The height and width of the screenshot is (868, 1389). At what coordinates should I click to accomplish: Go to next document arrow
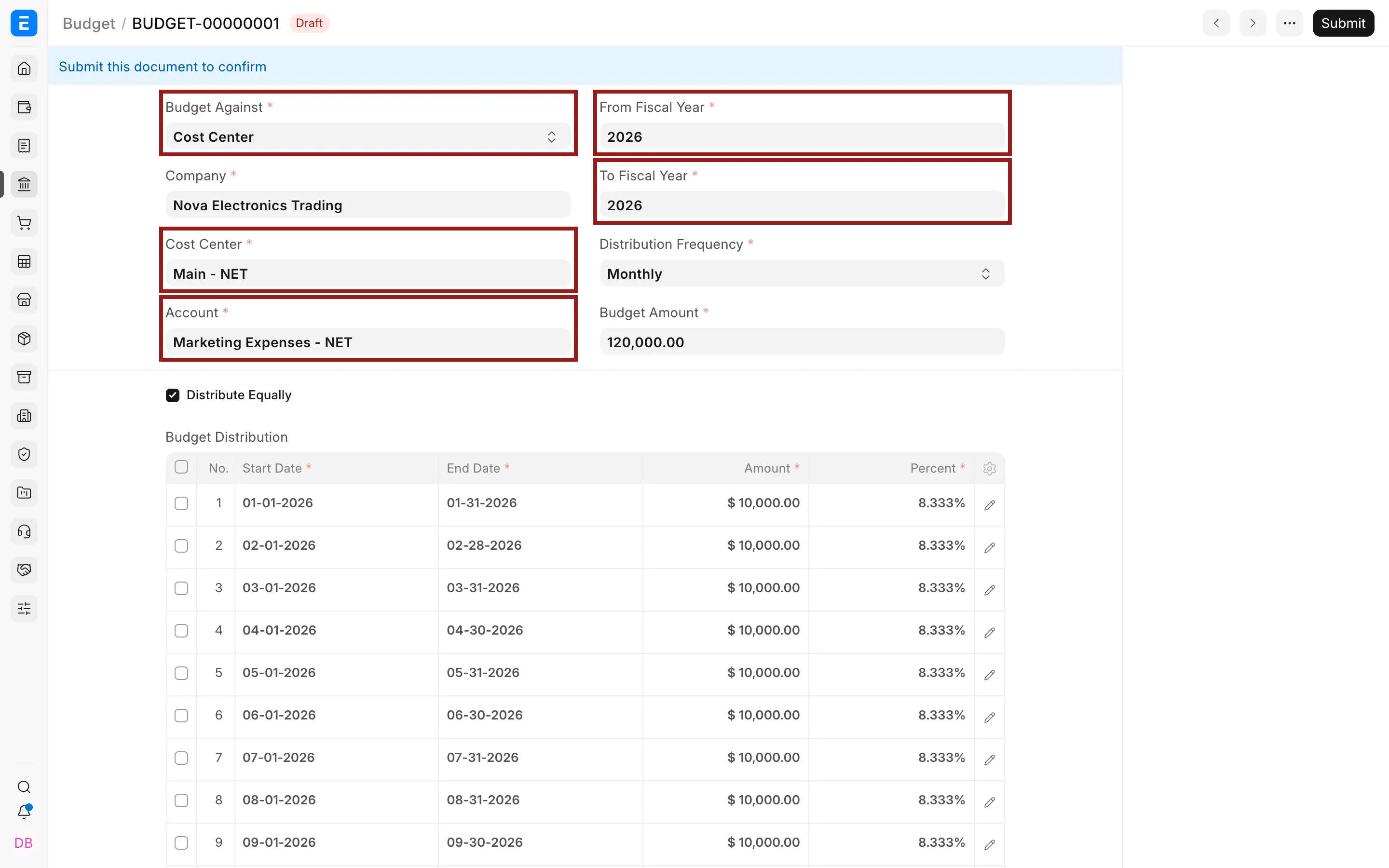point(1253,23)
